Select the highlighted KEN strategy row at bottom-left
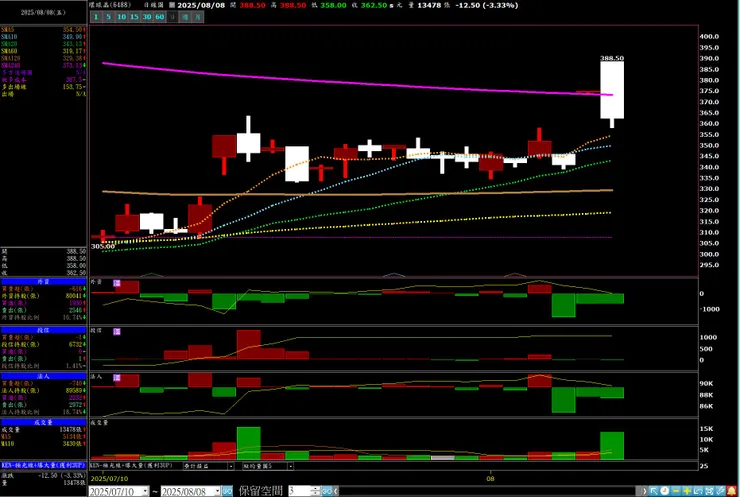Image resolution: width=740 pixels, height=497 pixels. click(x=43, y=465)
